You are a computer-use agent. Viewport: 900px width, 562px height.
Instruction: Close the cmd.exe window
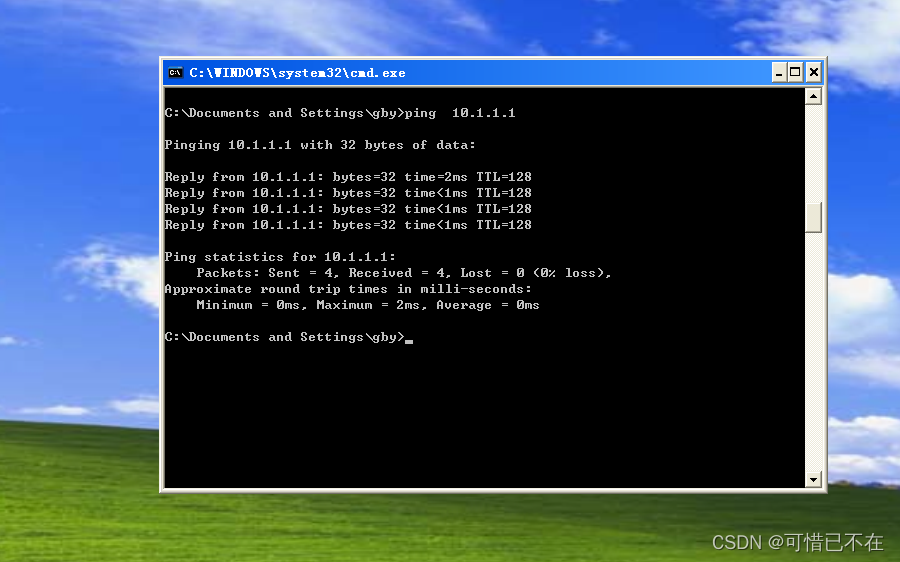coord(813,72)
